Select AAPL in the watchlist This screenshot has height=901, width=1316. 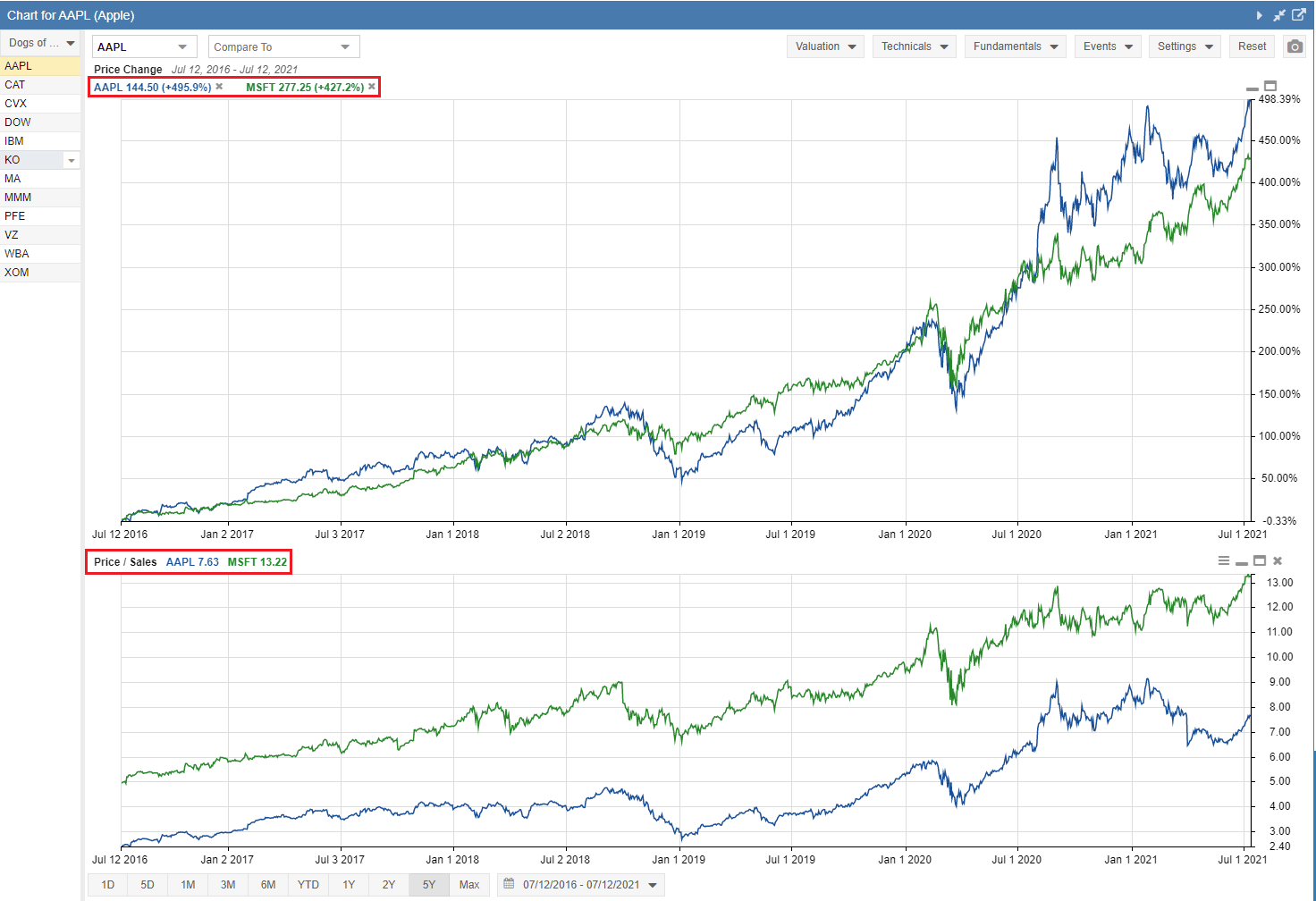tap(40, 66)
